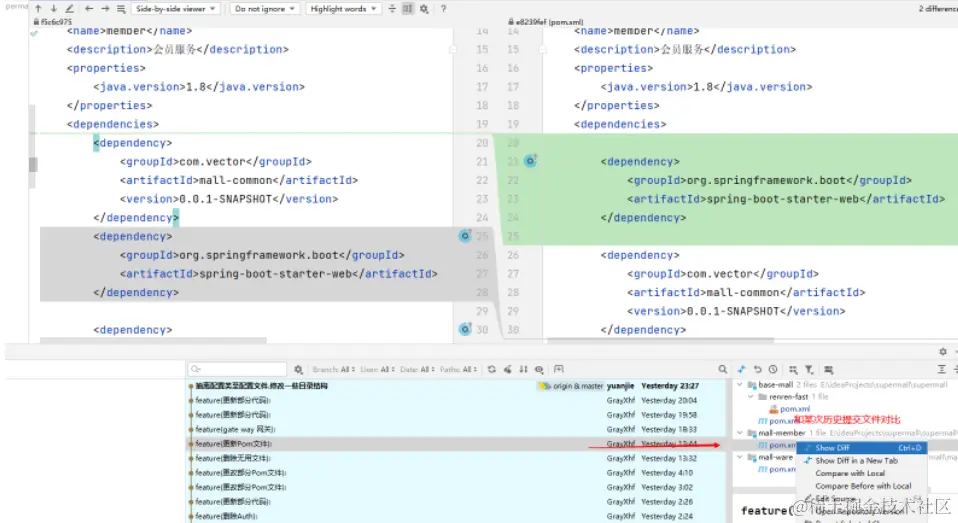
Task: Click the log magnifier search icon
Action: (x=723, y=370)
